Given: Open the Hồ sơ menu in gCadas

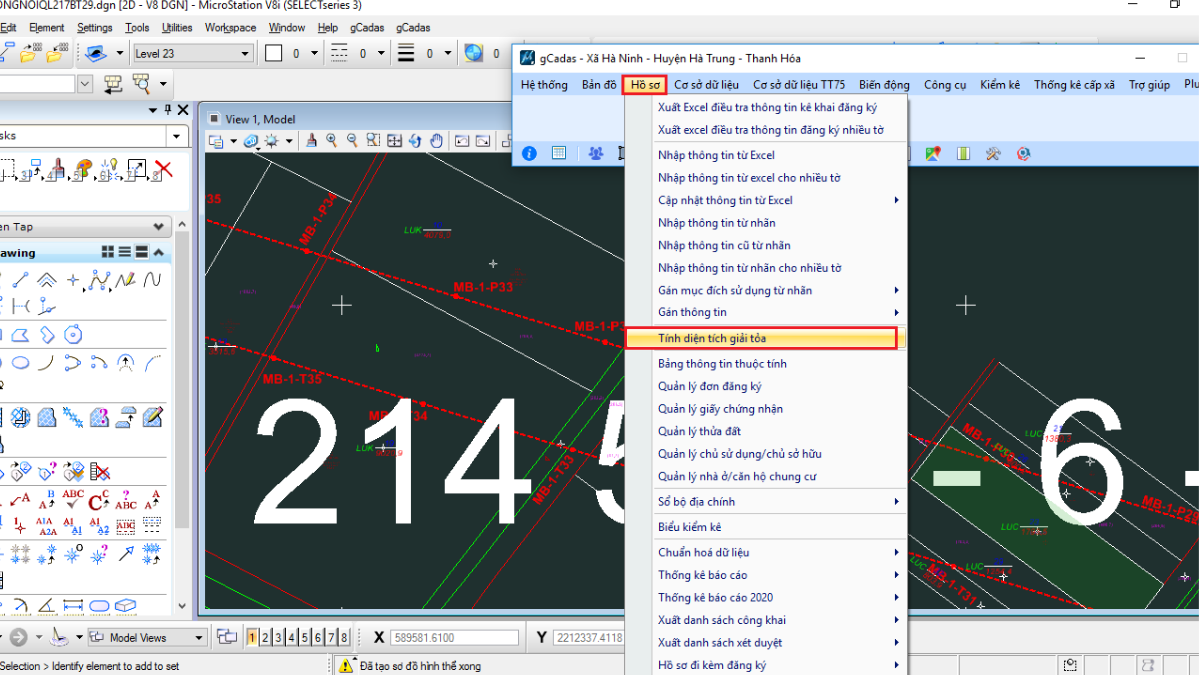Looking at the screenshot, I should (x=645, y=85).
